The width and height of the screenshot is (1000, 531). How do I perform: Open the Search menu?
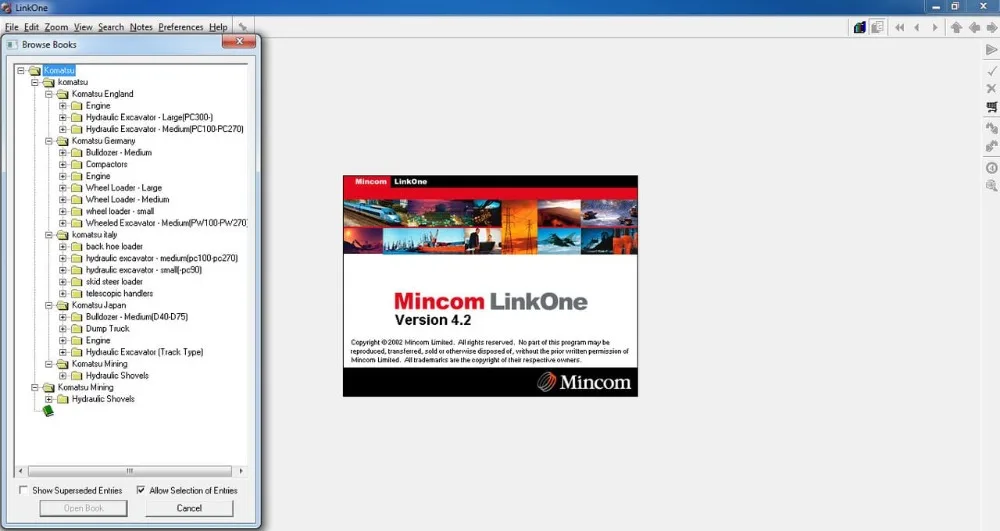pyautogui.click(x=111, y=27)
